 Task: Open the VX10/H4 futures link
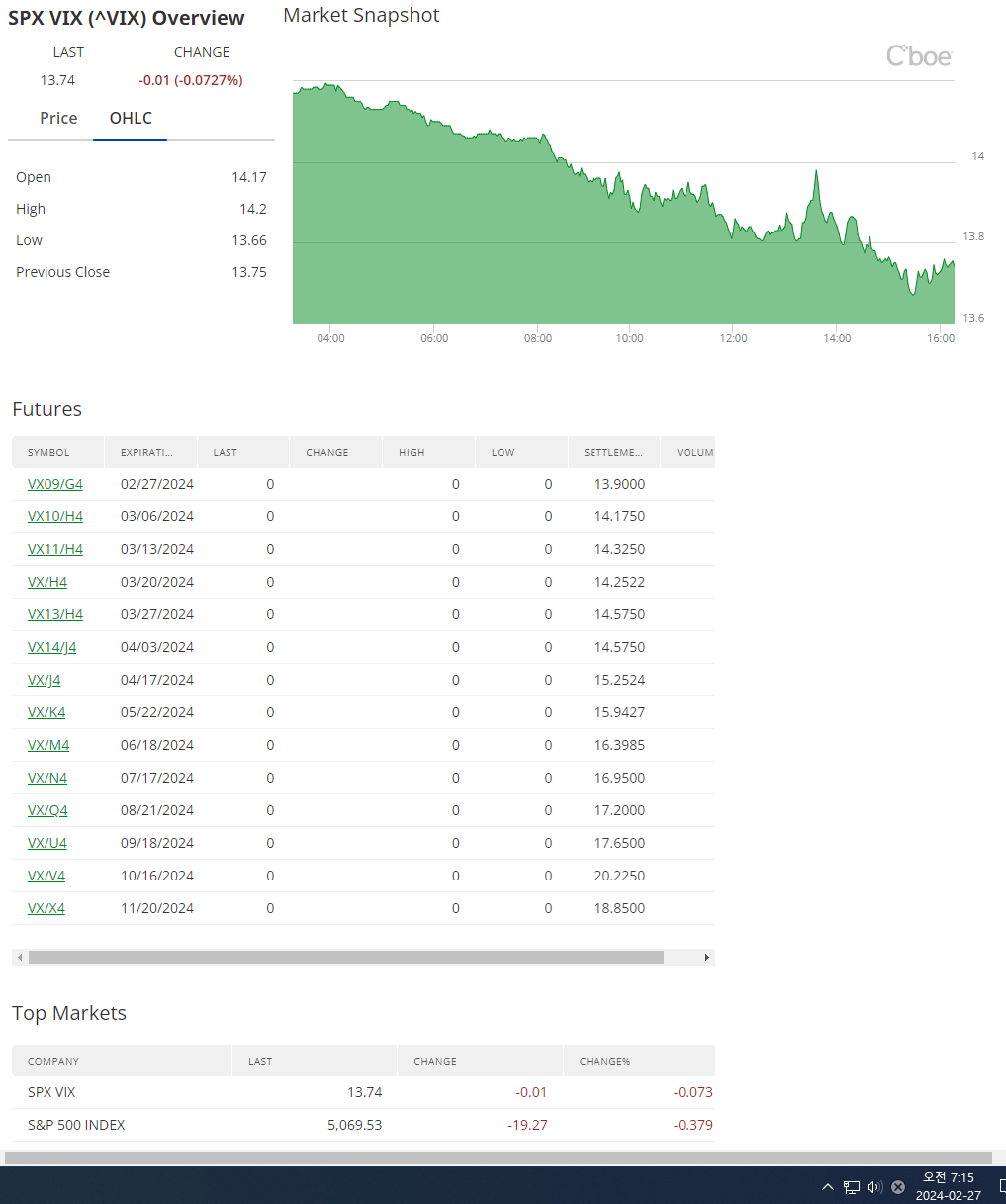[x=55, y=516]
